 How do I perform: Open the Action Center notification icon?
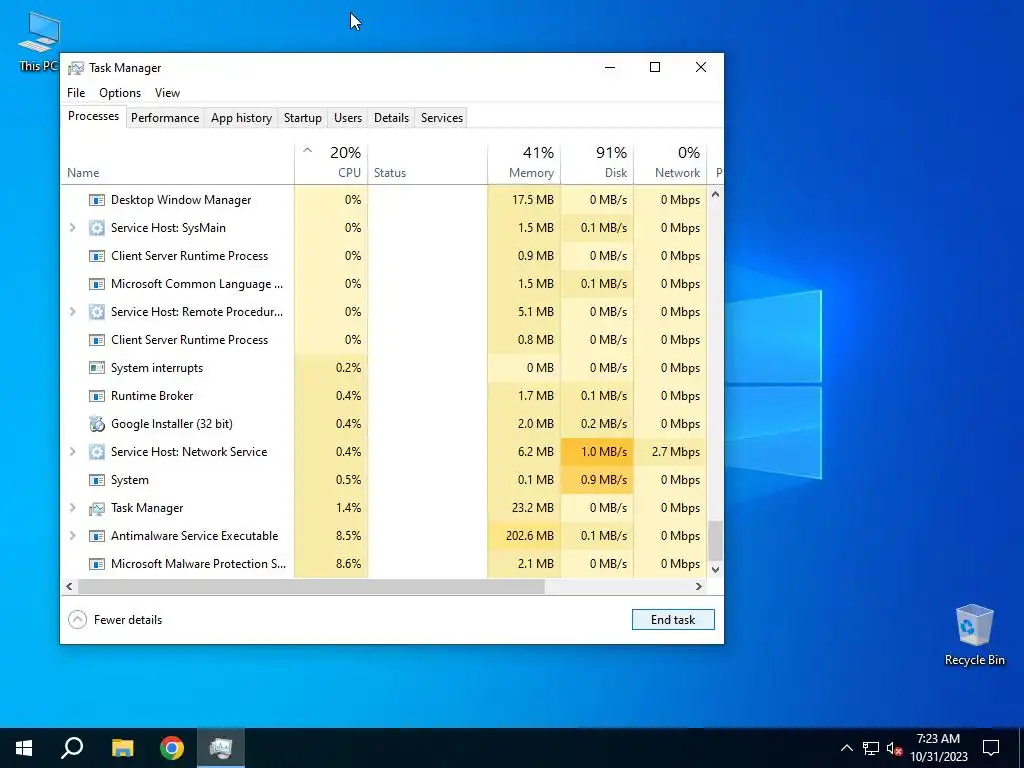click(x=991, y=748)
